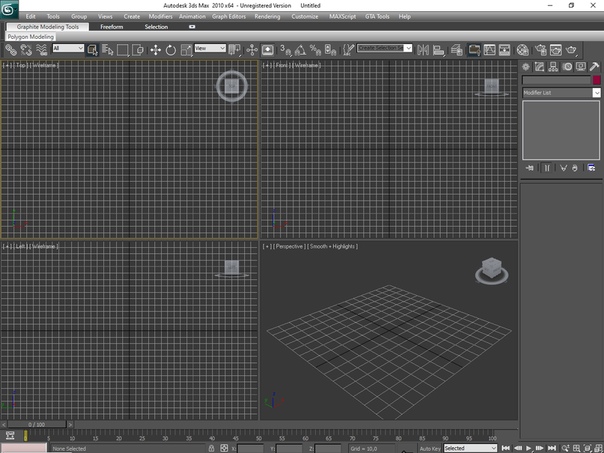This screenshot has height=453, width=604.
Task: Open the Rendering menu
Action: click(267, 17)
